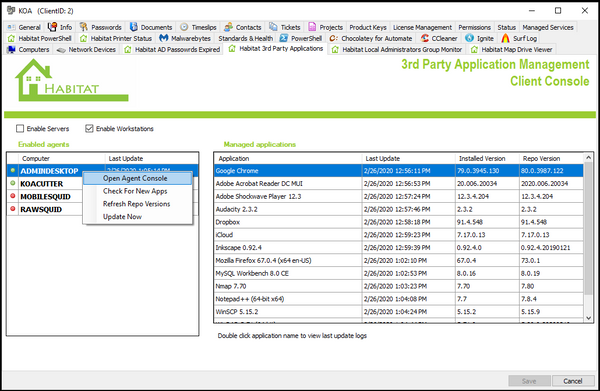Viewport: 600px width, 391px height.
Task: Select the iCloud application row
Action: point(399,235)
